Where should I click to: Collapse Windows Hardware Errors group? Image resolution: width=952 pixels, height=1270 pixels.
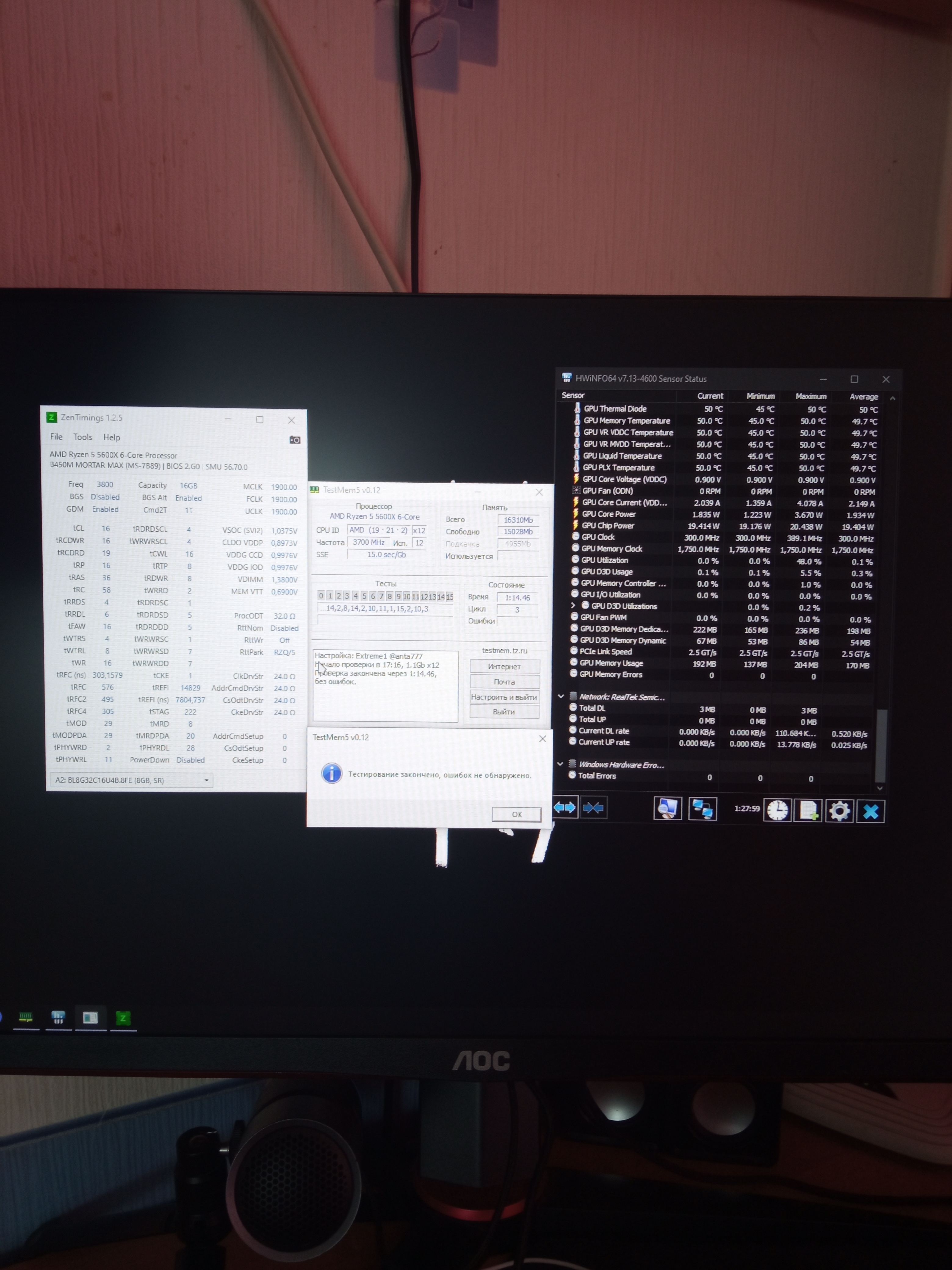point(560,764)
